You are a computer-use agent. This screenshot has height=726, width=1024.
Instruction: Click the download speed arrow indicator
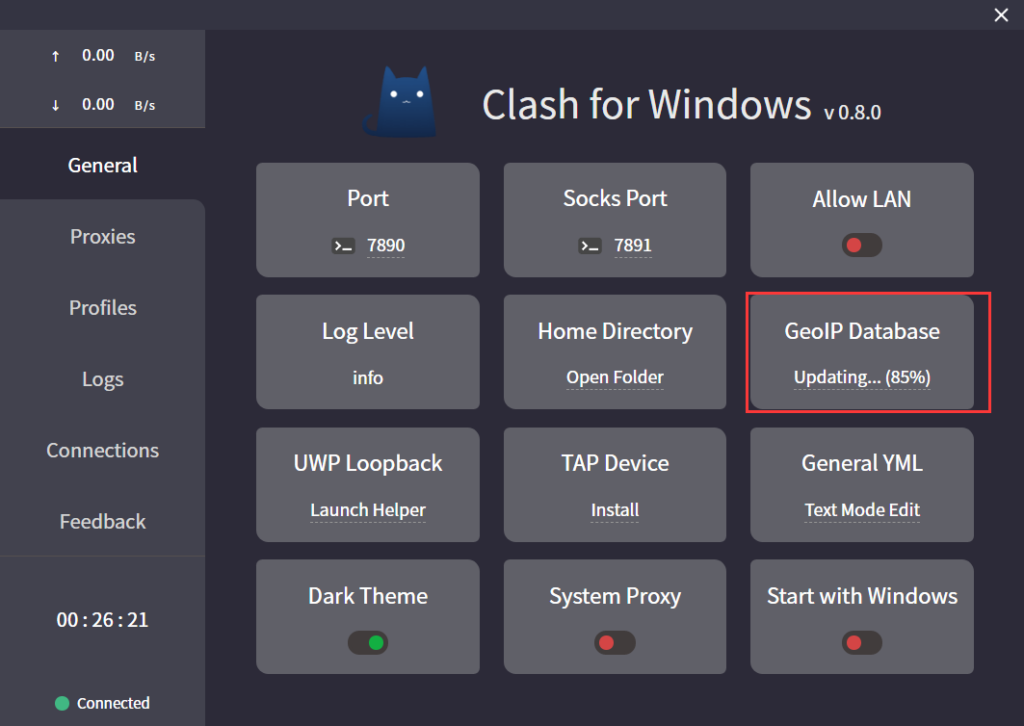tap(55, 104)
